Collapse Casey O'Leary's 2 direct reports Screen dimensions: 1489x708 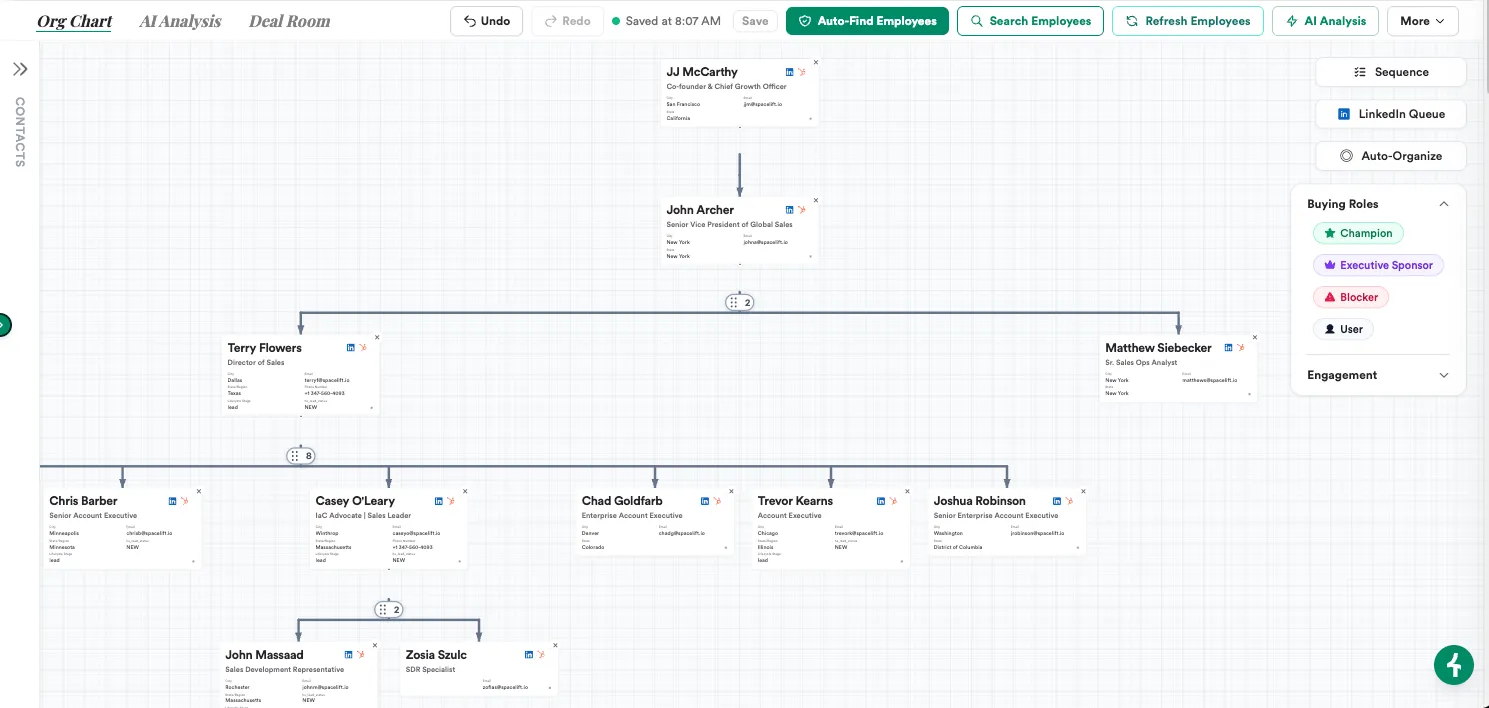pos(388,609)
